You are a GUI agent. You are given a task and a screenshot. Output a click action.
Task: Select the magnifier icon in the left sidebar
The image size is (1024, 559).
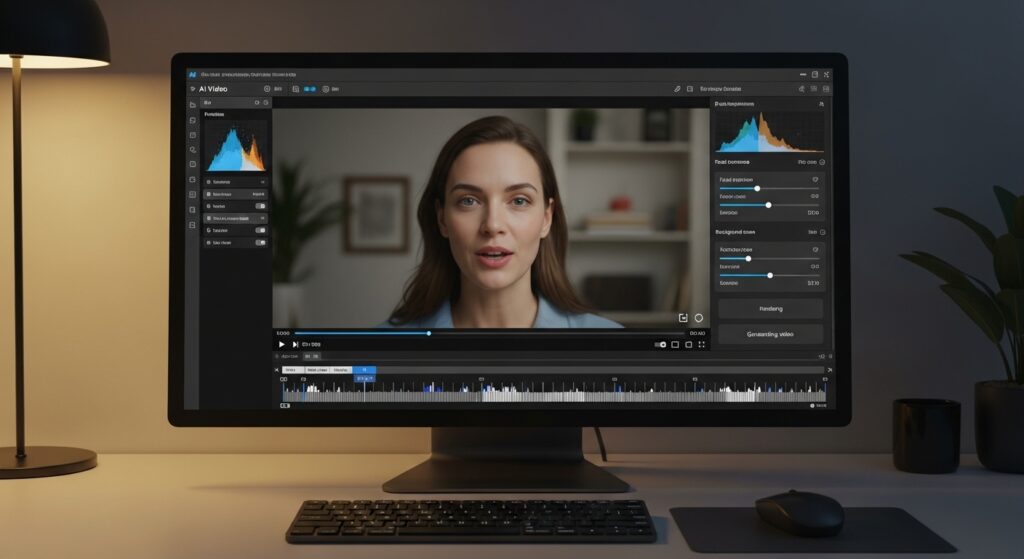193,150
